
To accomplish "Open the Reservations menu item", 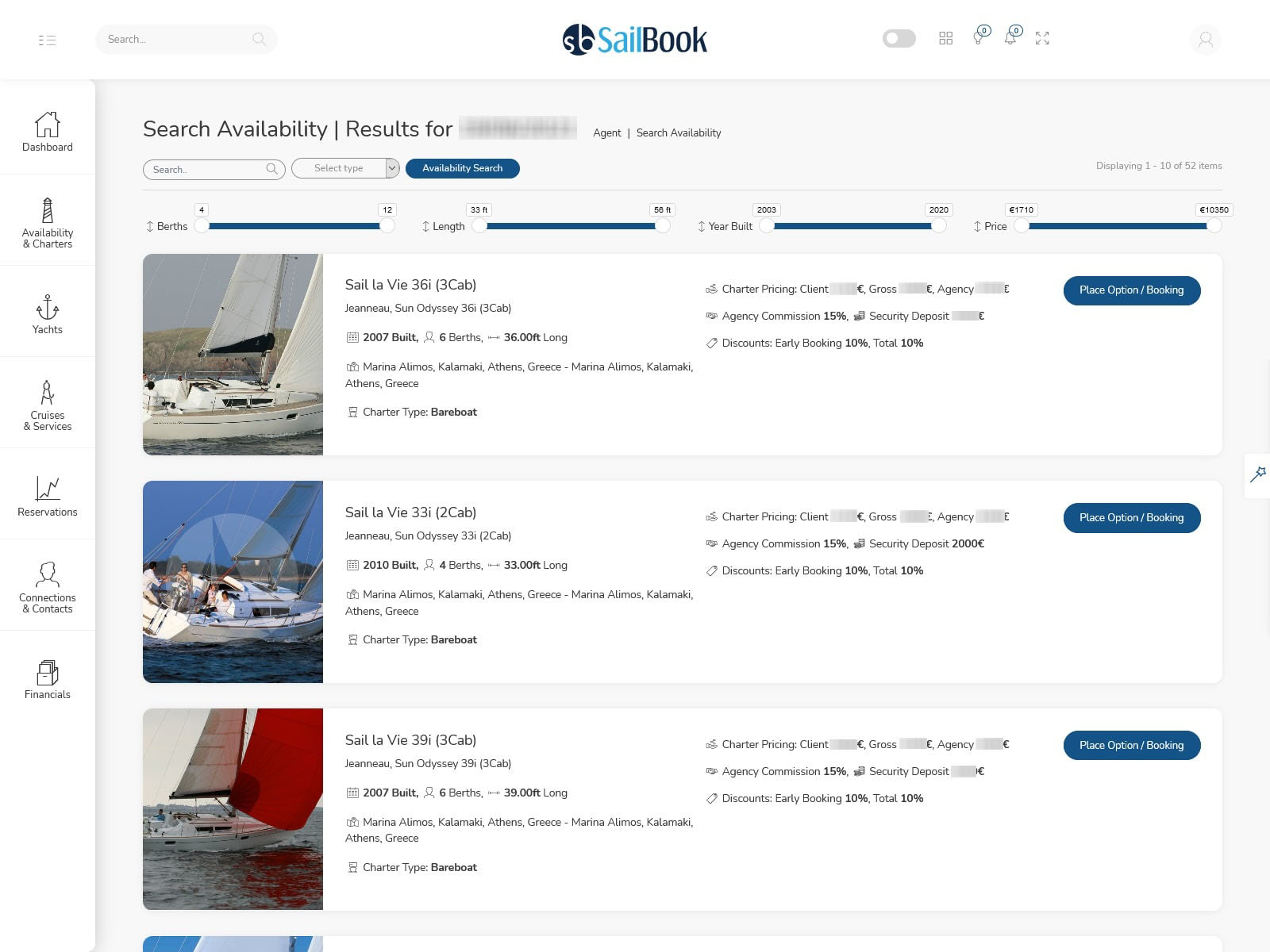I will pyautogui.click(x=48, y=497).
